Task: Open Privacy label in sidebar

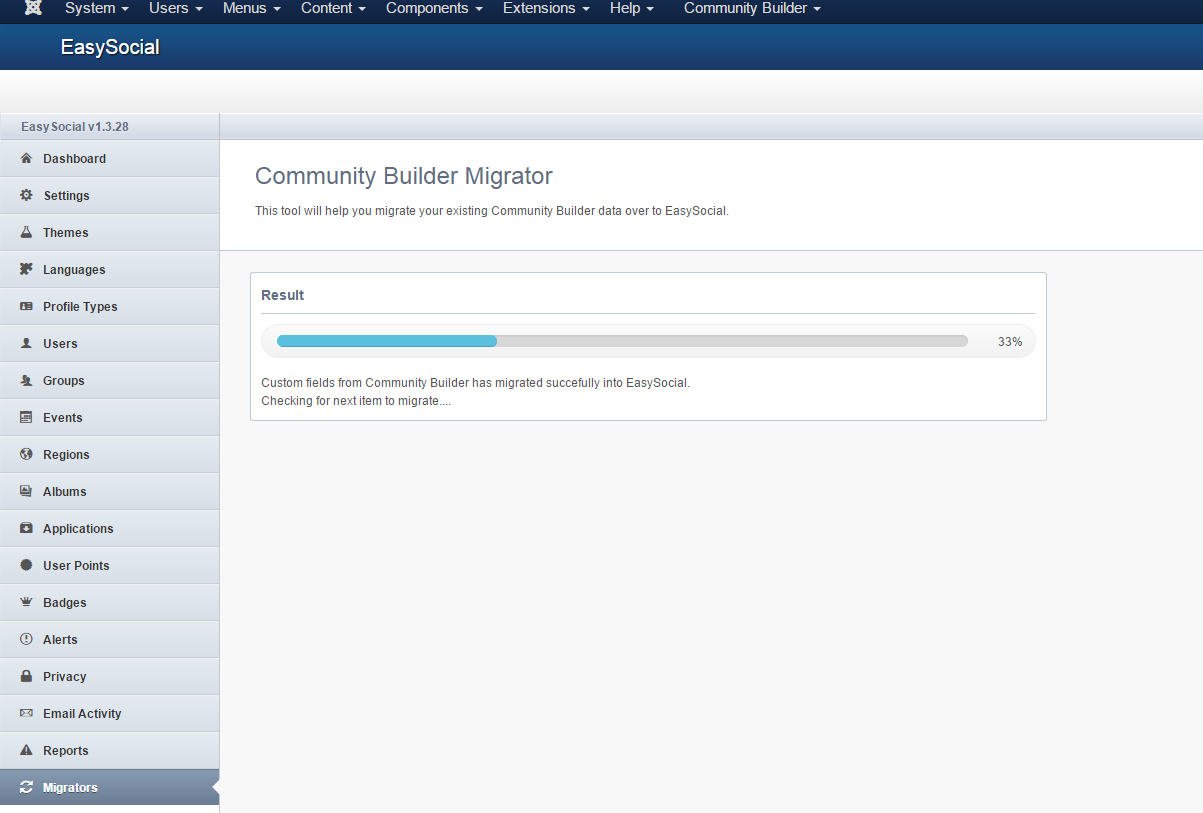Action: coord(65,677)
